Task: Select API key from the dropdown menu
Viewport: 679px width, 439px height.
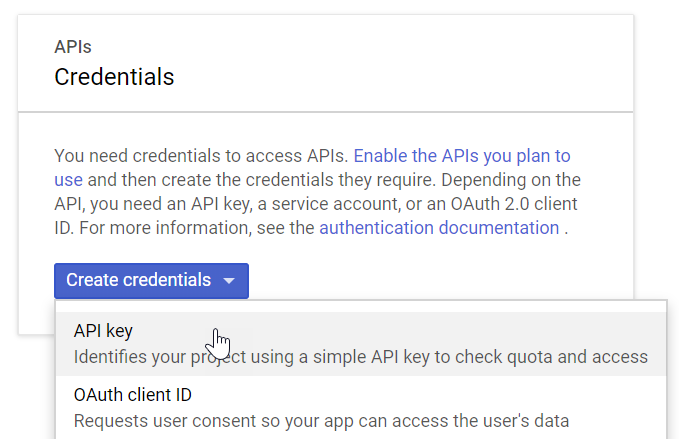Action: [361, 344]
